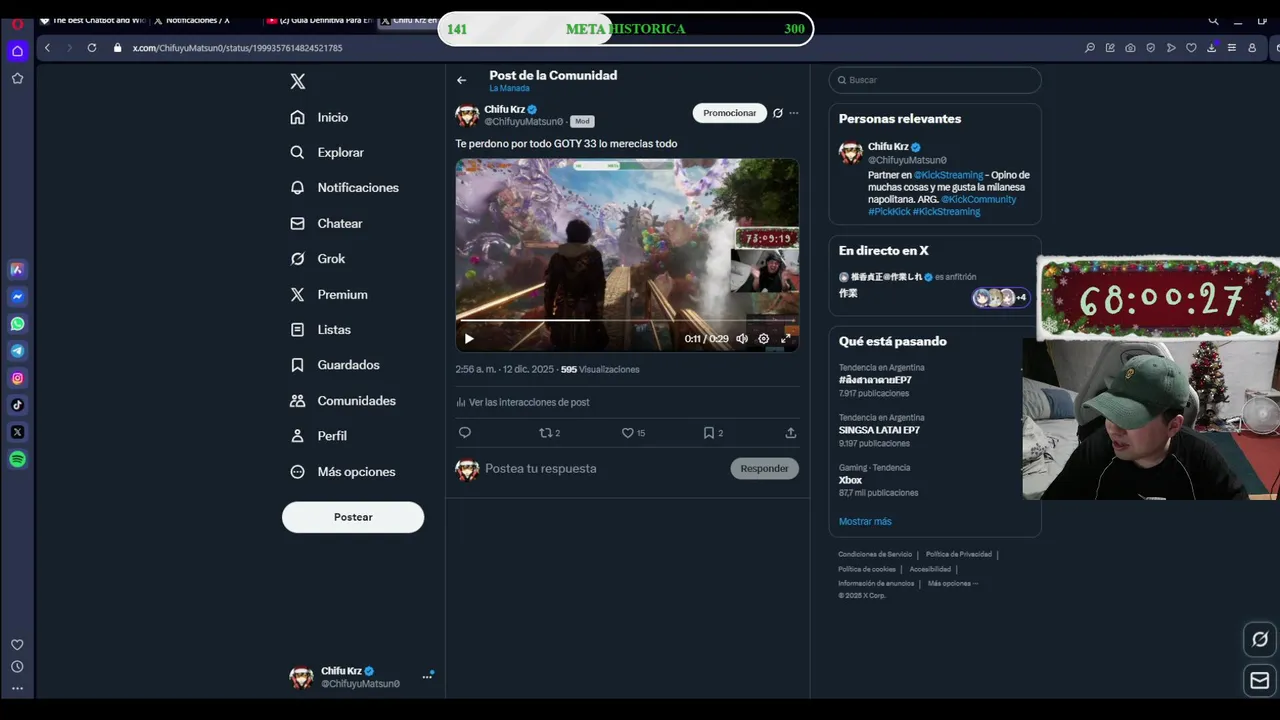The width and height of the screenshot is (1280, 720).
Task: Open the 'Política de cookies' link
Action: click(867, 569)
